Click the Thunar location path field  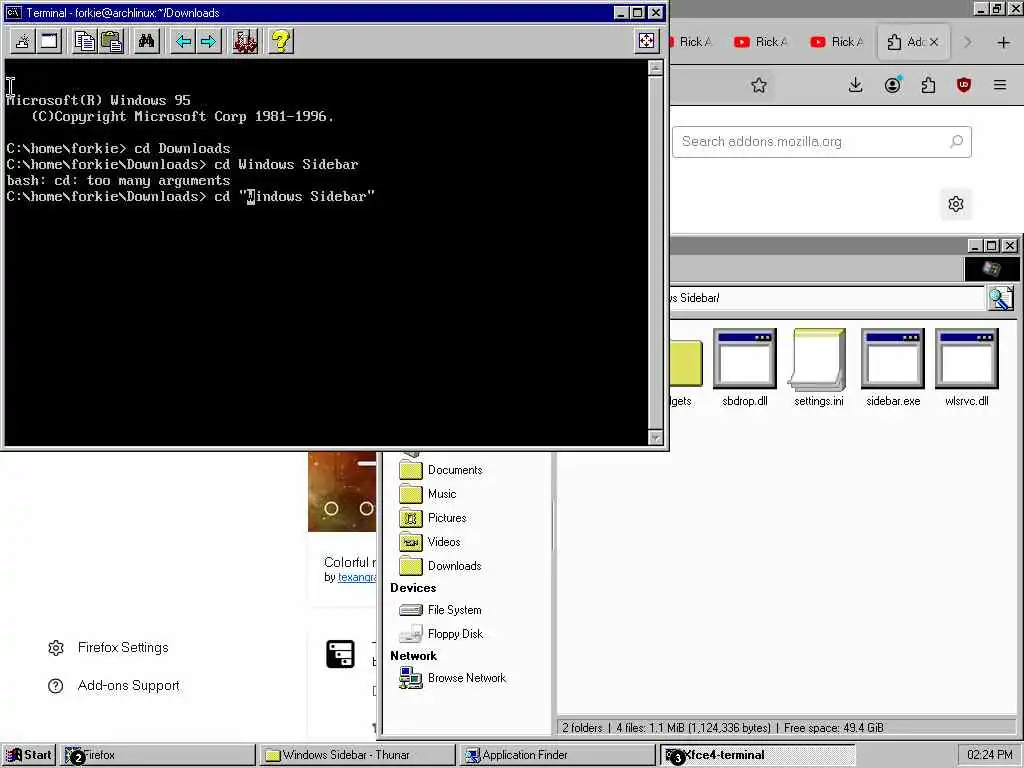(827, 298)
